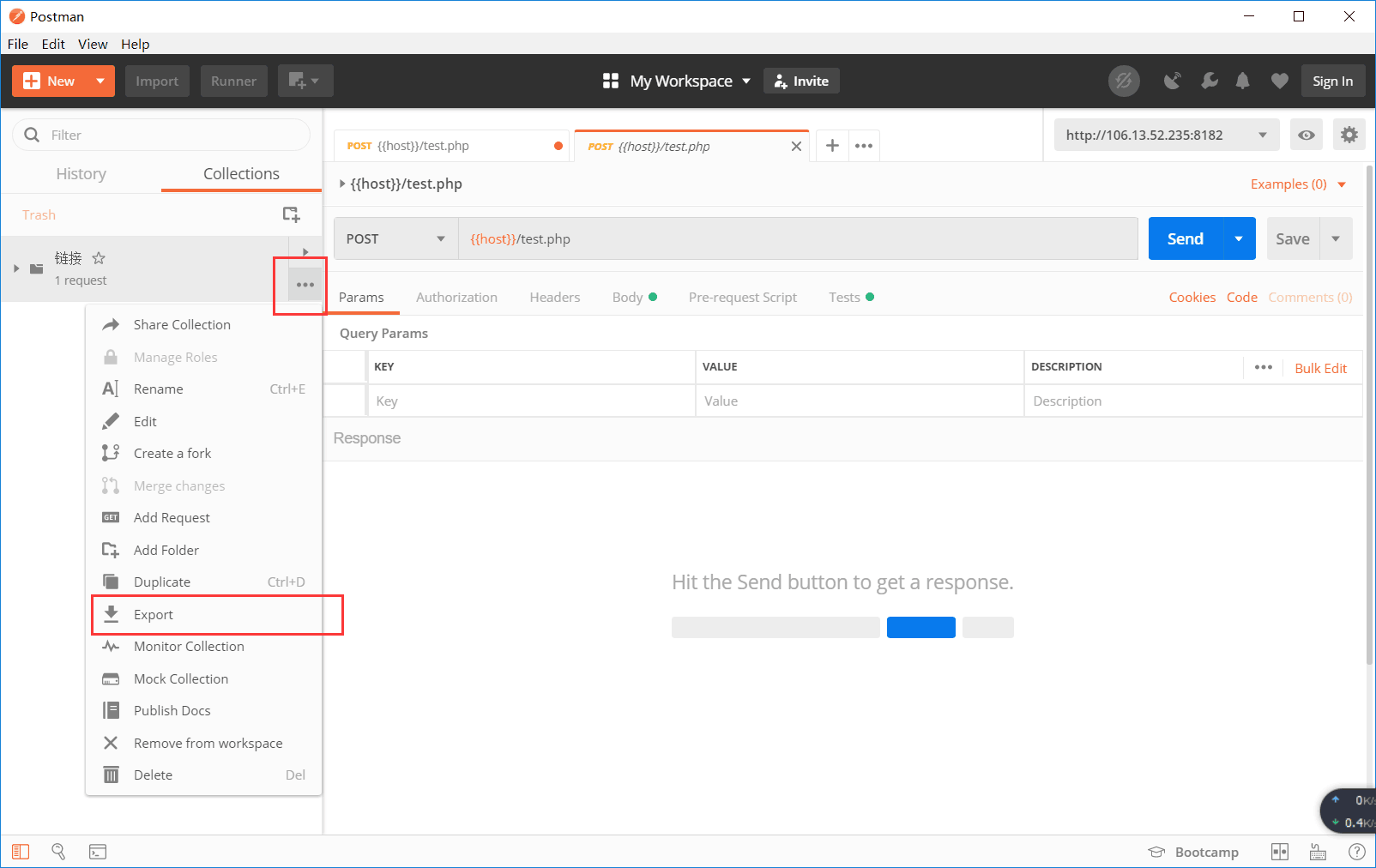Click the Import button

(x=157, y=81)
